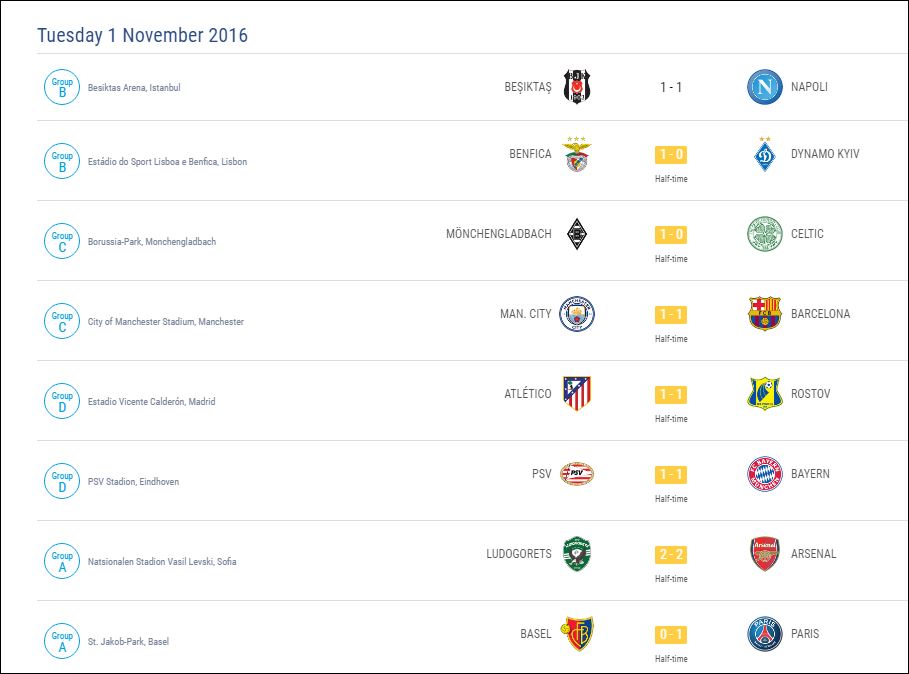Screen dimensions: 909x674
Task: Click the Beşiktaş club crest
Action: pos(576,87)
